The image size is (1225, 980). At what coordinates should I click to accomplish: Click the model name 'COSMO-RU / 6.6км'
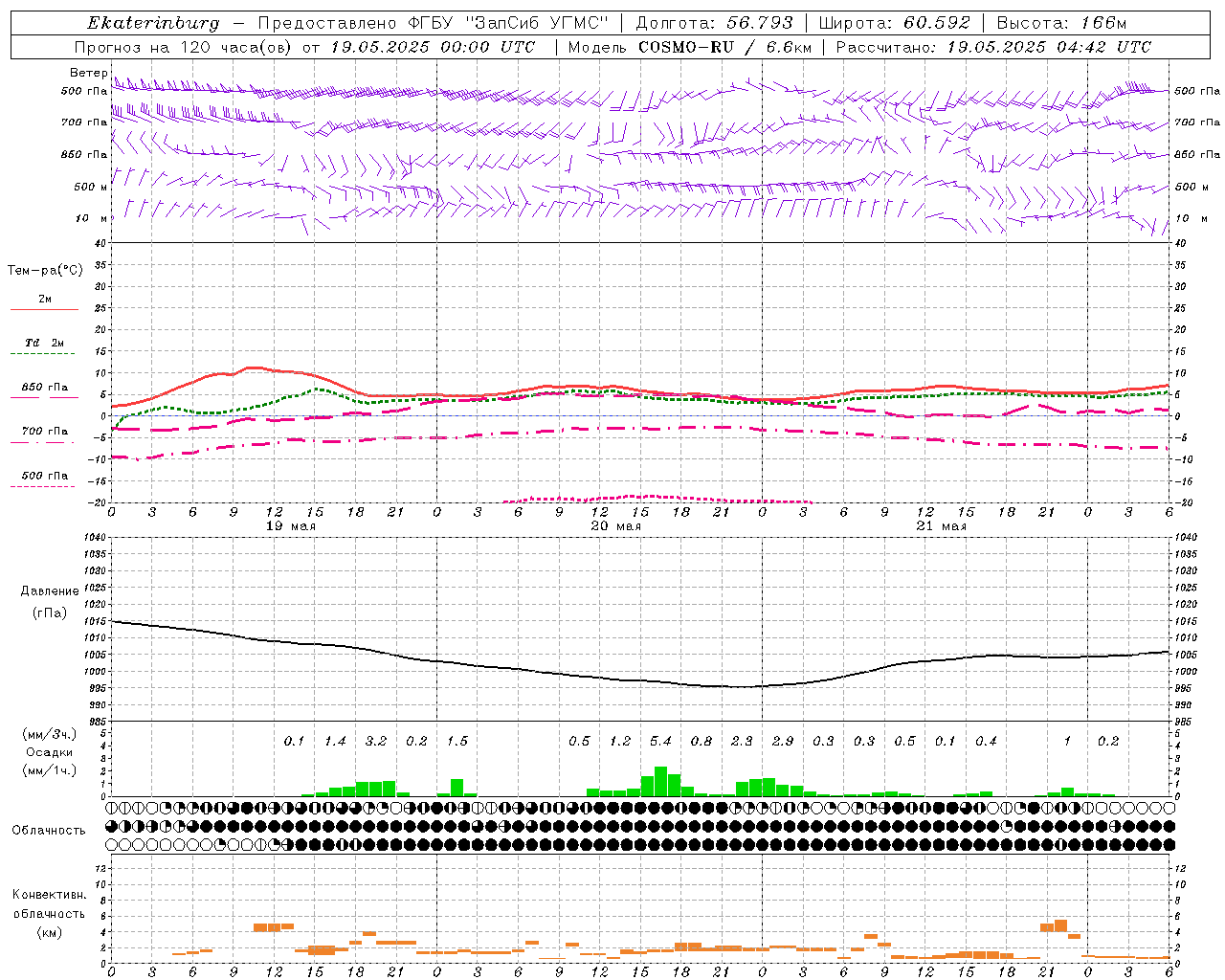tap(724, 47)
